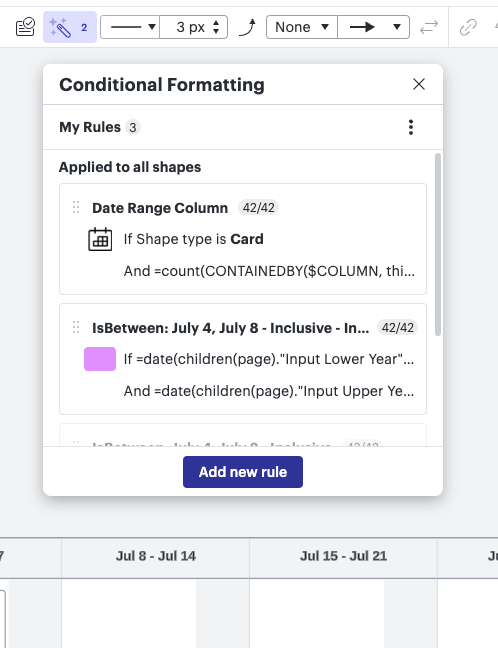Screen dimensions: 498x648
Task: Toggle the conditional formatting magic wand button
Action: (x=70, y=27)
